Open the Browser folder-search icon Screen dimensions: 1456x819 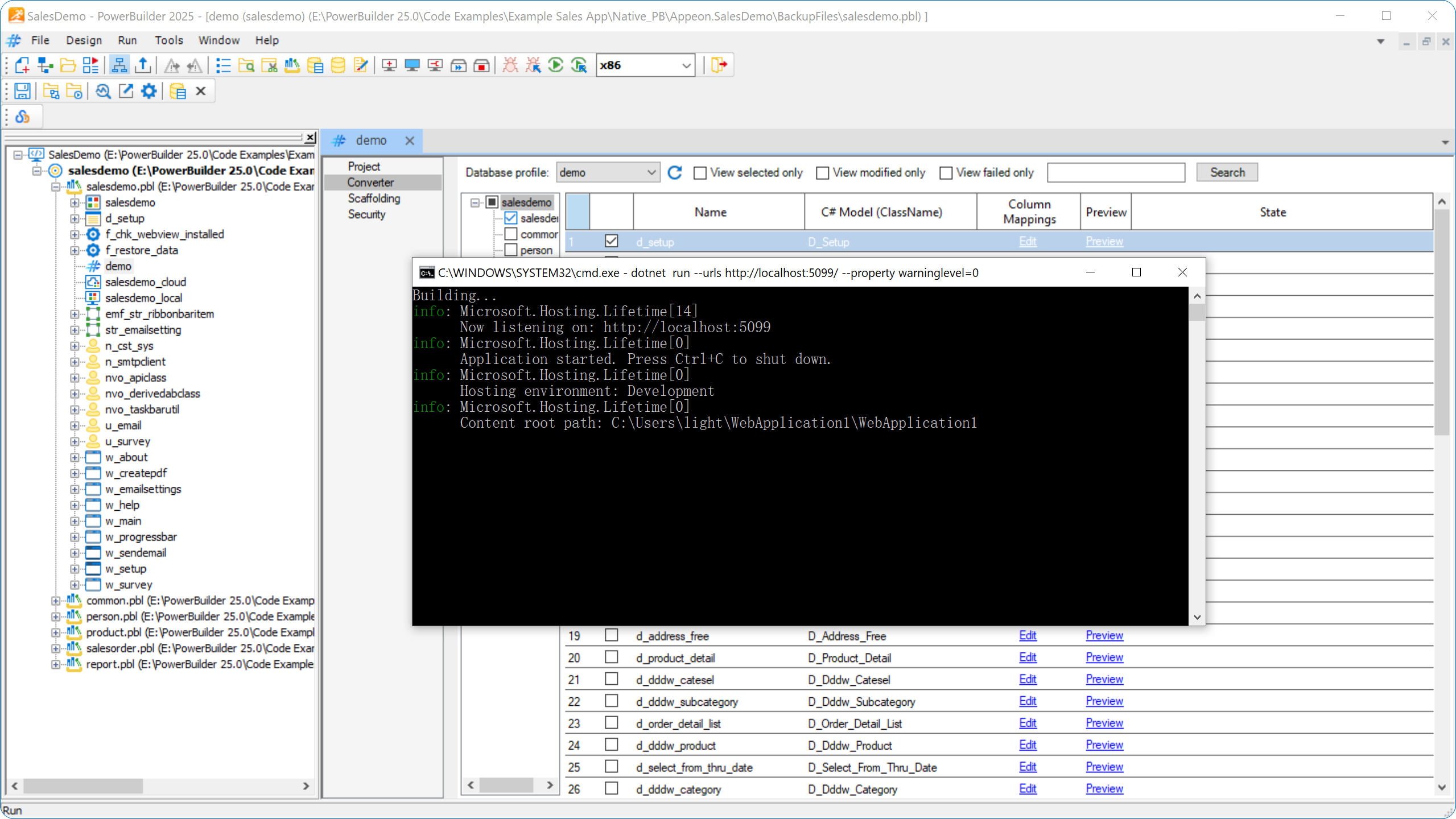[x=246, y=65]
